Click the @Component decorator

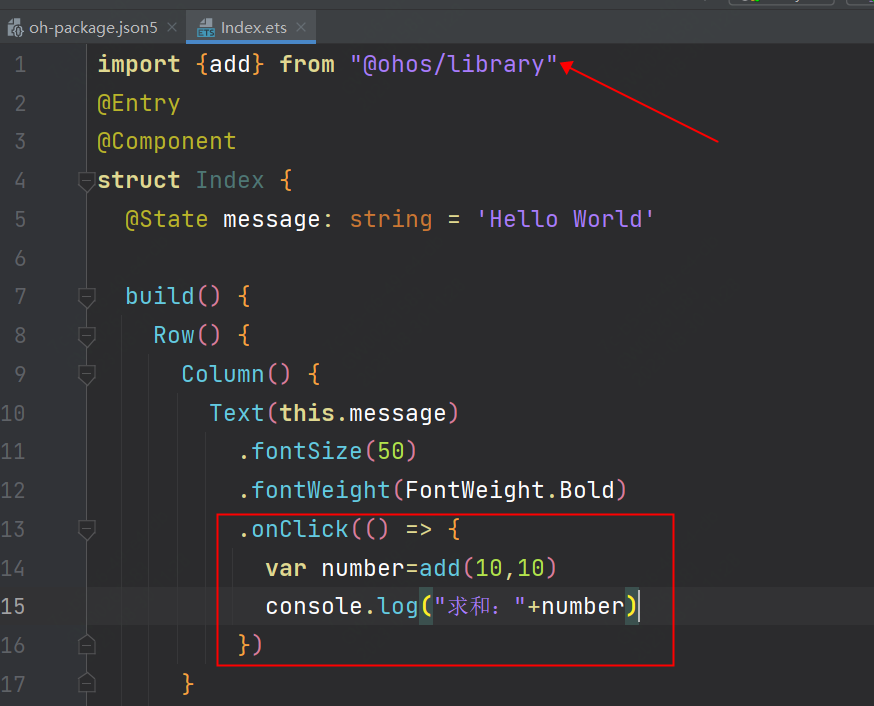point(167,142)
